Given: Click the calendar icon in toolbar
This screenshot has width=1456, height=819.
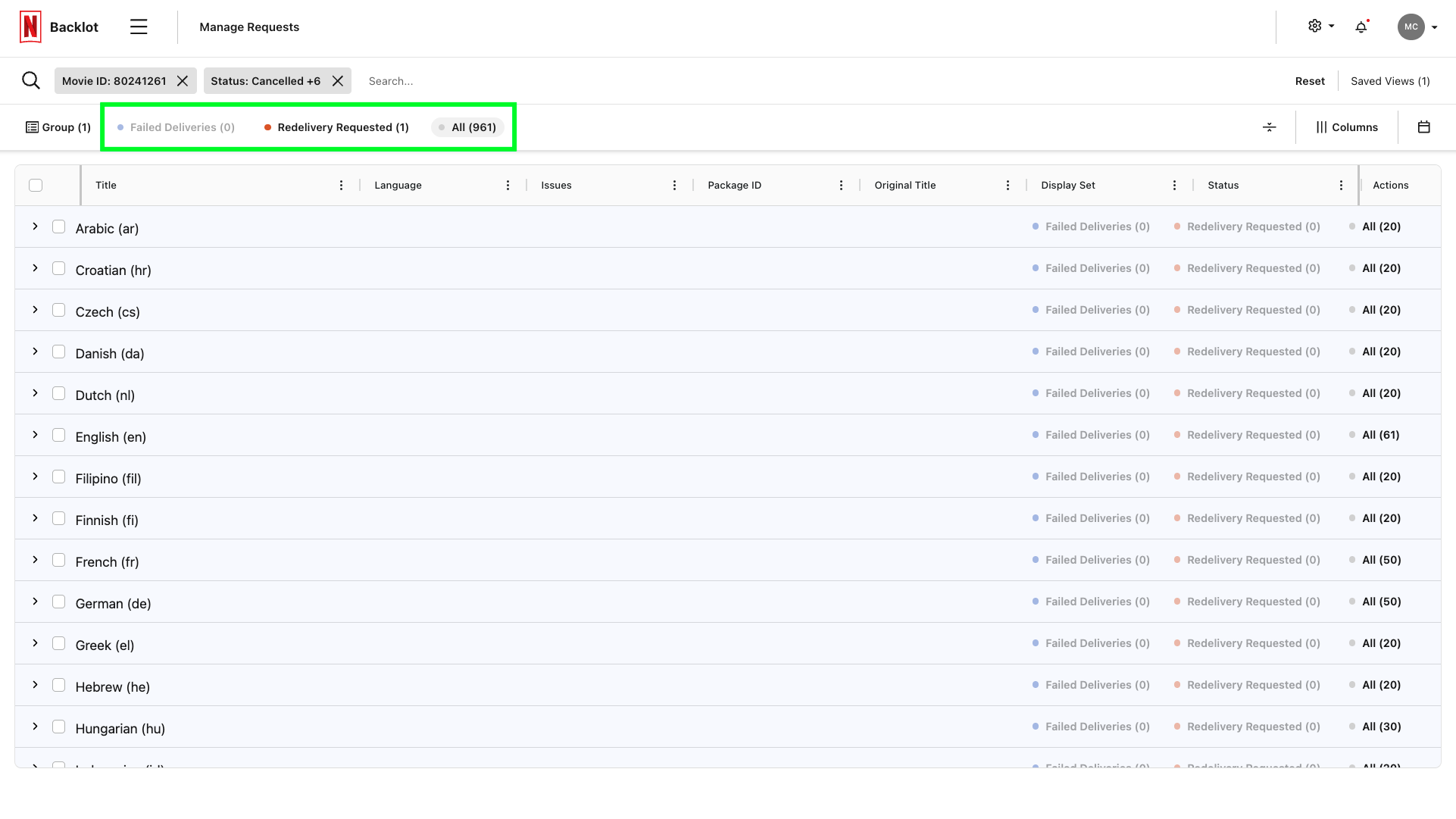Looking at the screenshot, I should [1423, 127].
